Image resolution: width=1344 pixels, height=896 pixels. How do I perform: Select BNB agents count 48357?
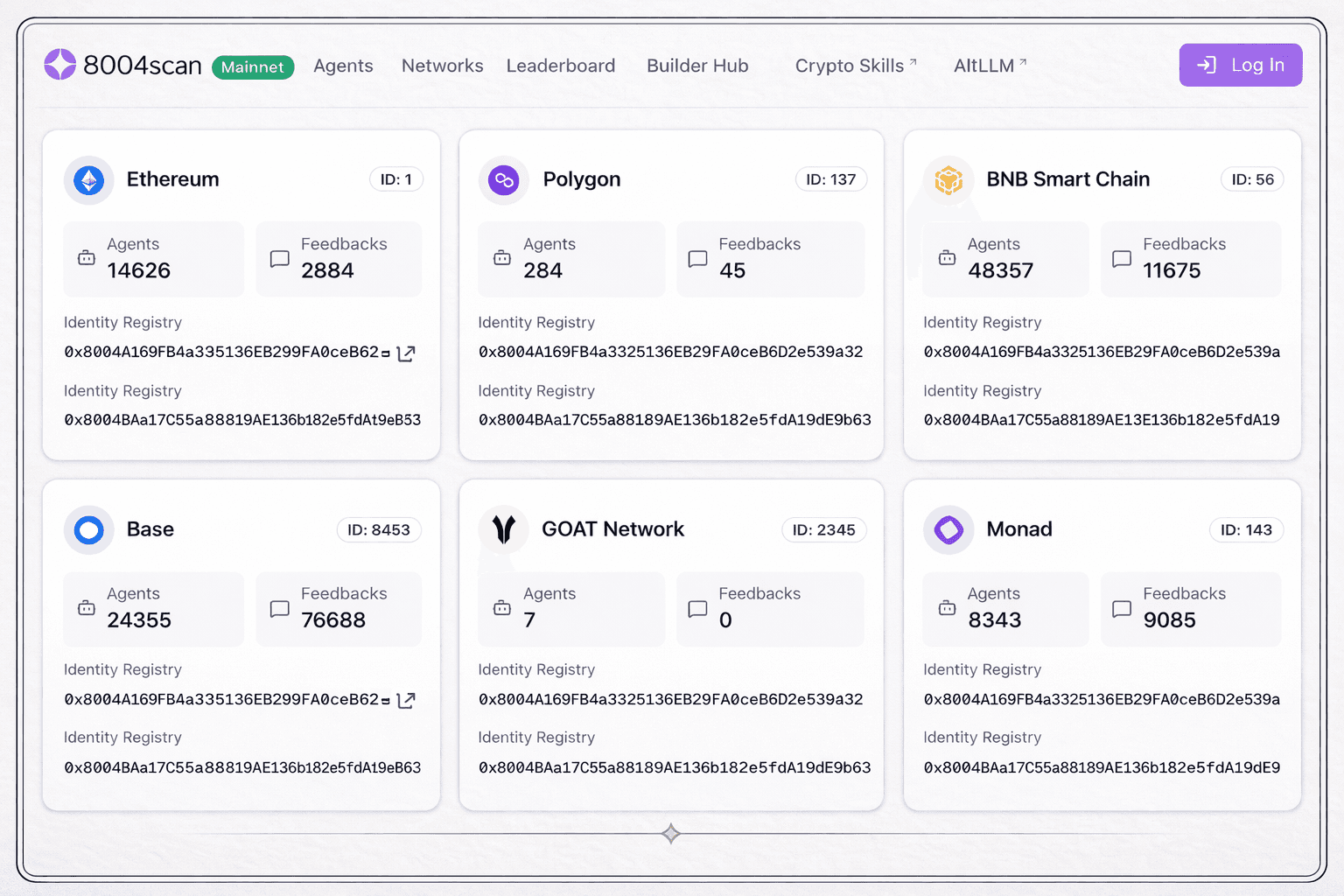pyautogui.click(x=1001, y=270)
